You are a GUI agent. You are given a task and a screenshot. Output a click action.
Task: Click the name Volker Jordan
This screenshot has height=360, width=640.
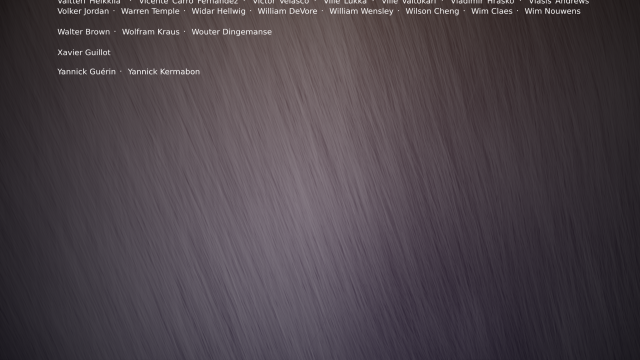point(83,11)
